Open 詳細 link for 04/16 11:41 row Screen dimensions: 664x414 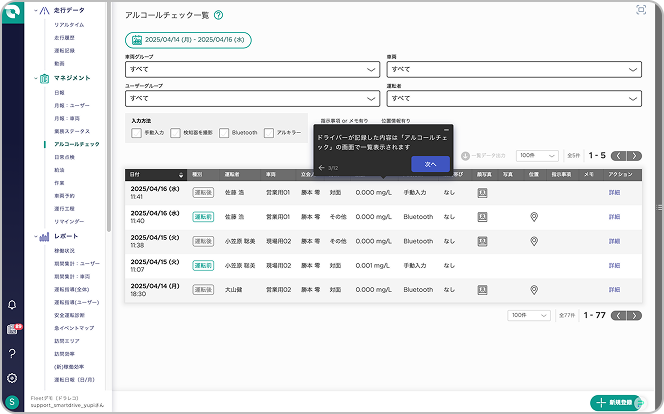click(614, 193)
